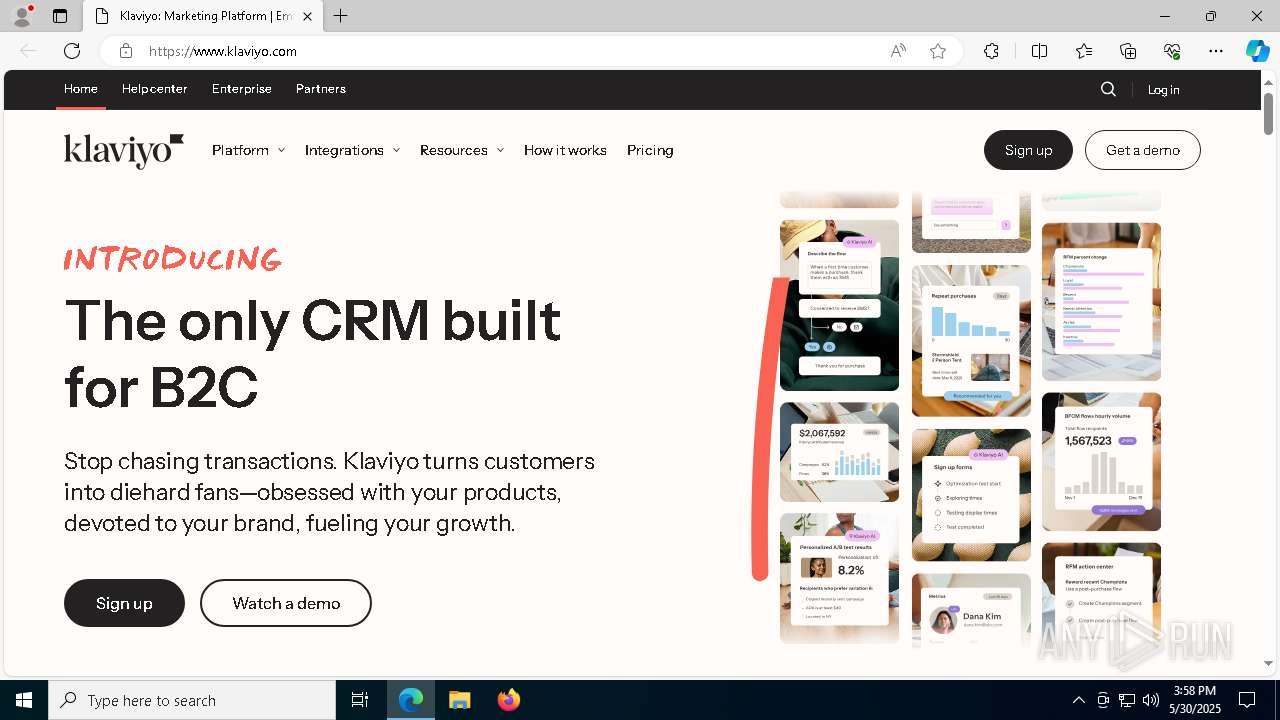Launch the Copilot sidebar icon
The width and height of the screenshot is (1280, 720).
(x=1257, y=51)
